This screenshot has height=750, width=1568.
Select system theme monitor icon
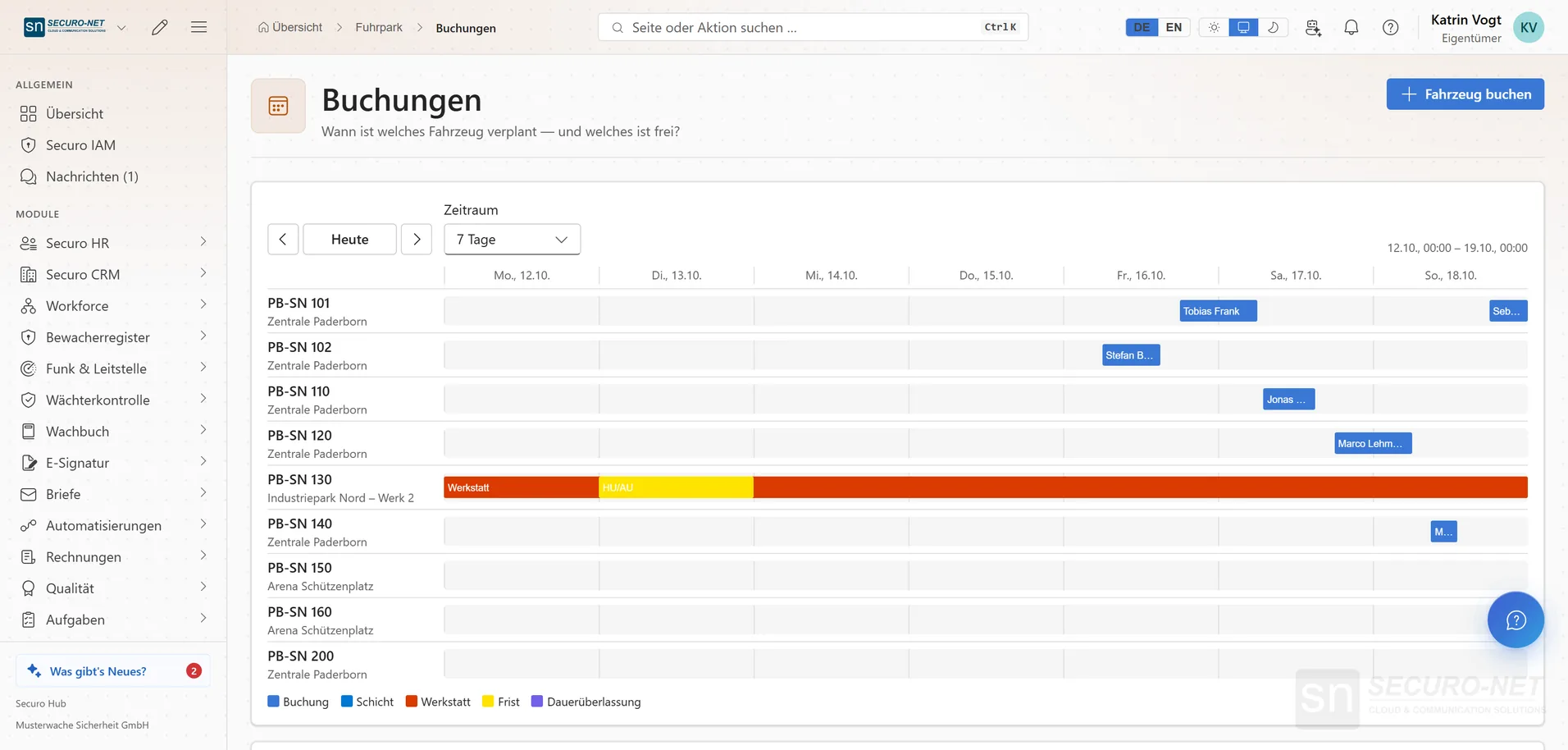(x=1243, y=27)
